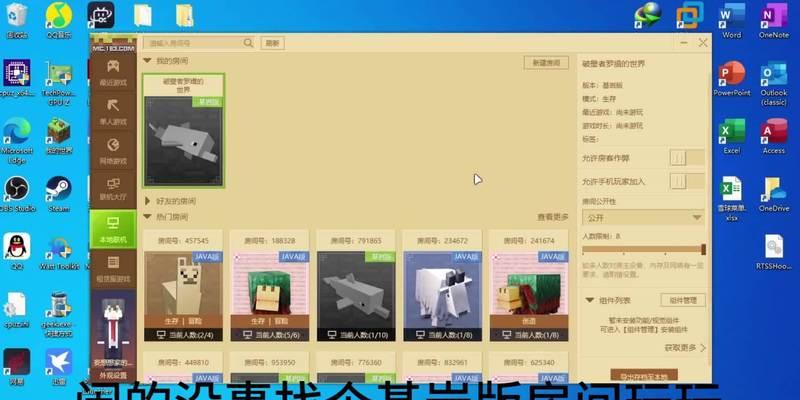
Task: Open 我的世界 Minecraft desktop icon
Action: (x=59, y=136)
